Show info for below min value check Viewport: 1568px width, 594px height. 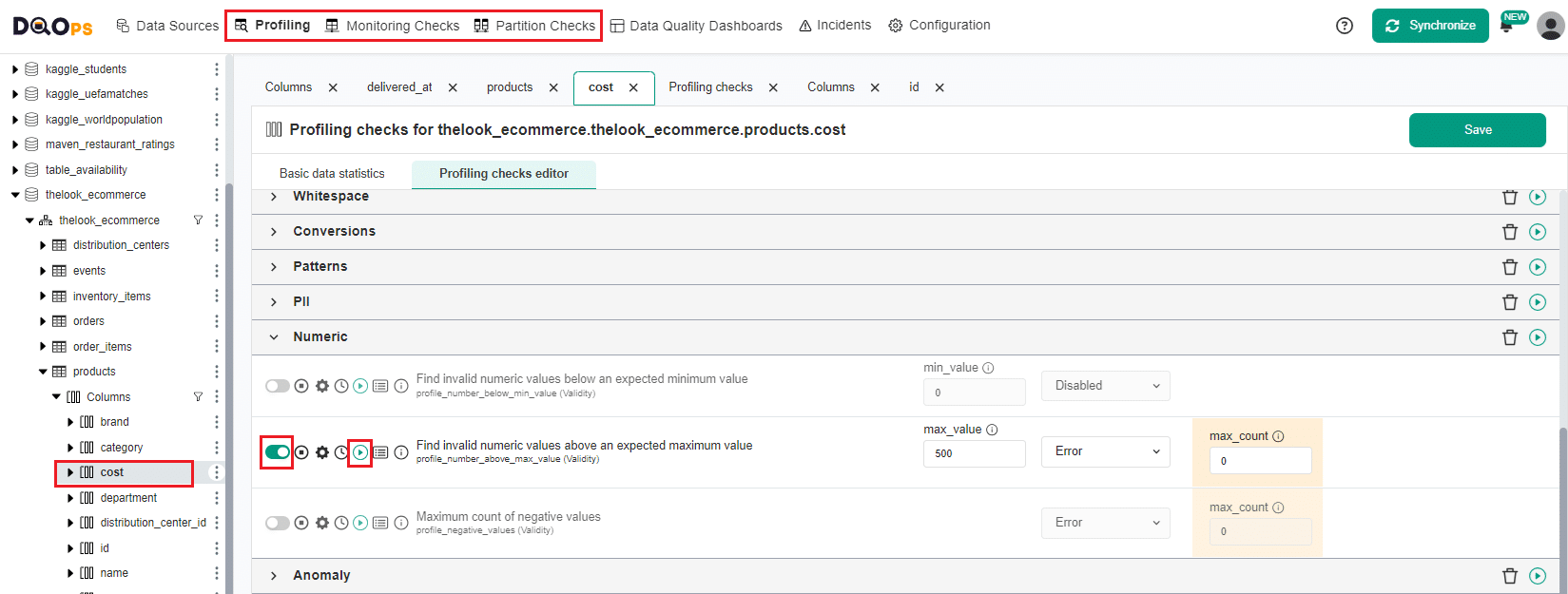(401, 386)
